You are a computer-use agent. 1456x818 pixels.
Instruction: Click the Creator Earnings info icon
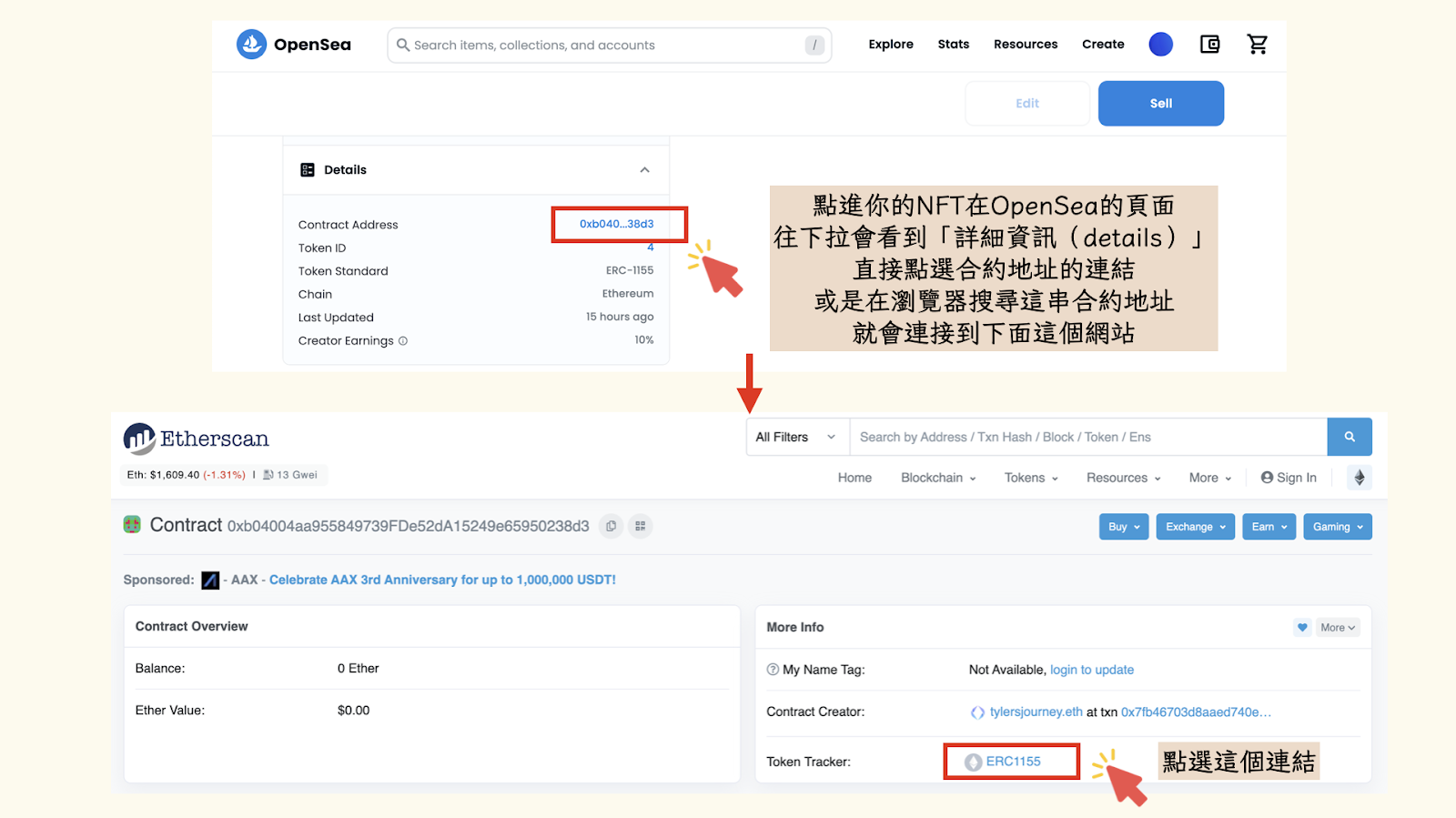click(403, 341)
